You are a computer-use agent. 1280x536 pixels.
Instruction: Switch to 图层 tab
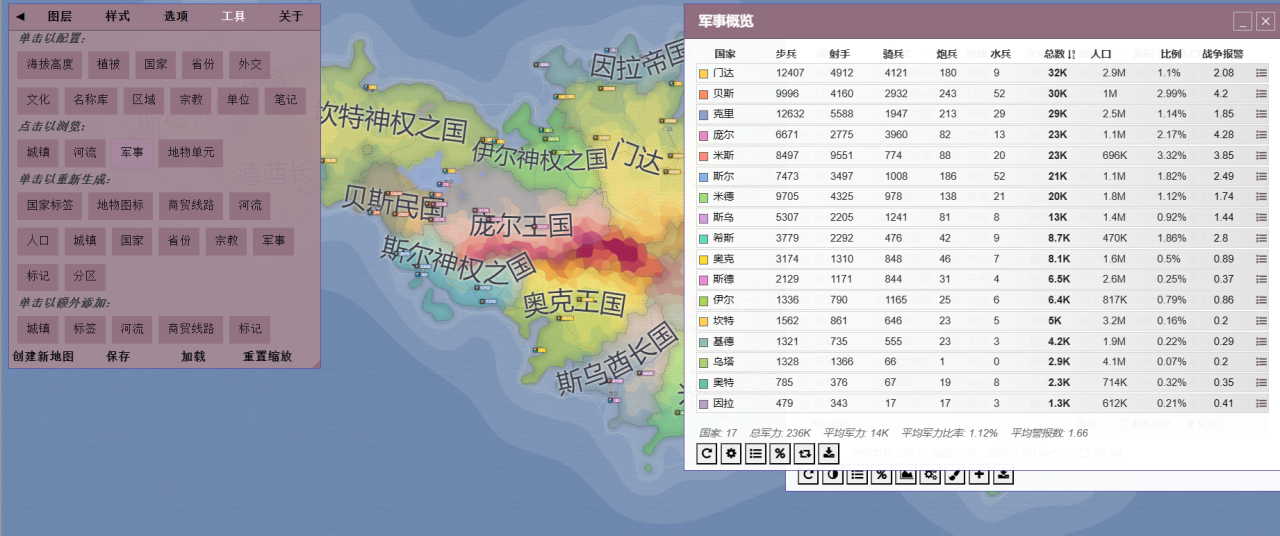pyautogui.click(x=60, y=16)
